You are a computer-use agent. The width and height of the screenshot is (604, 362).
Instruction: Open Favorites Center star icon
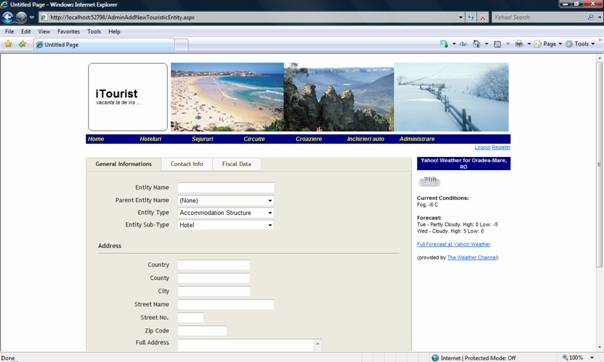click(x=8, y=44)
